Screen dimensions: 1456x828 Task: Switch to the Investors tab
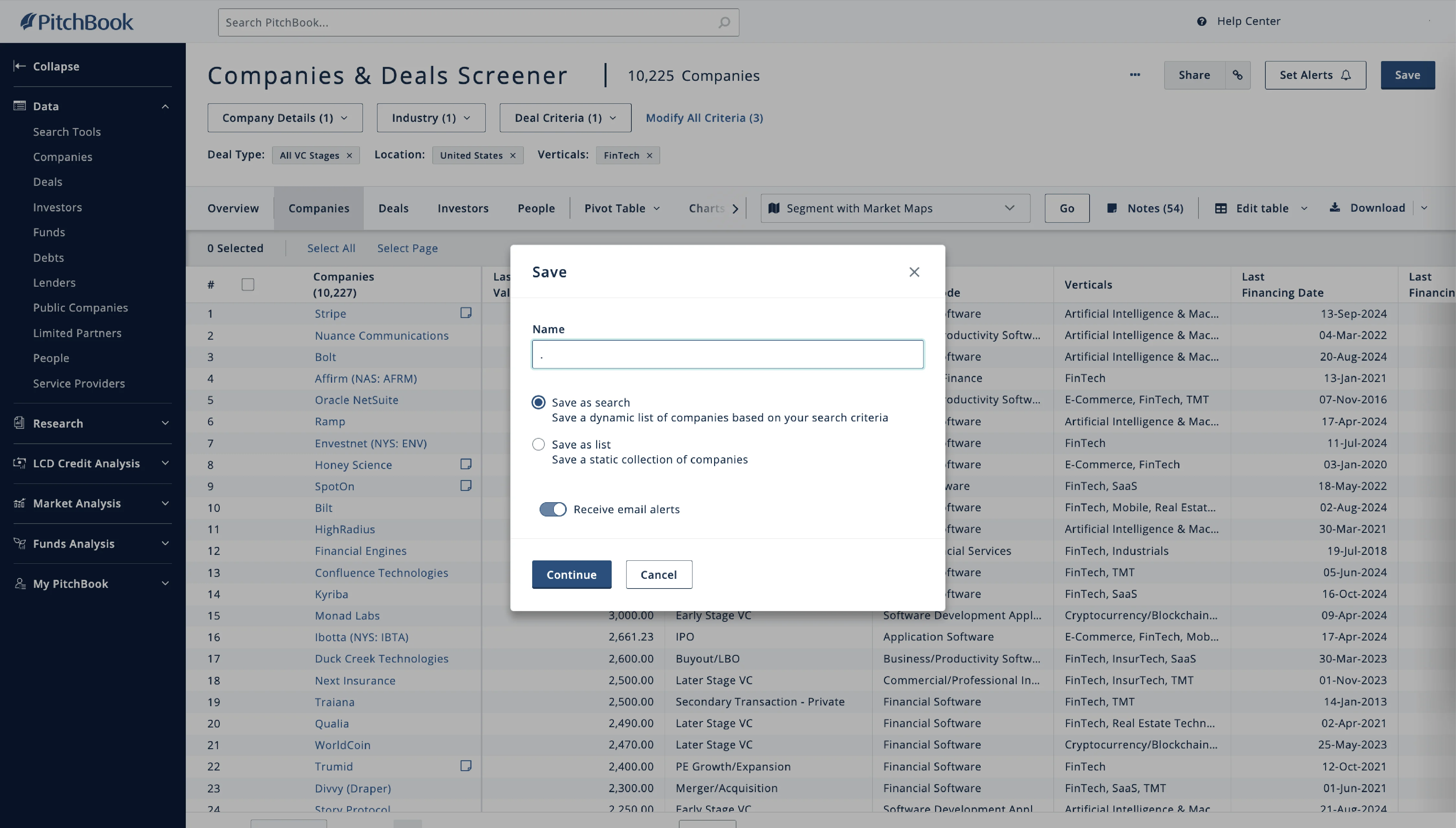point(463,208)
